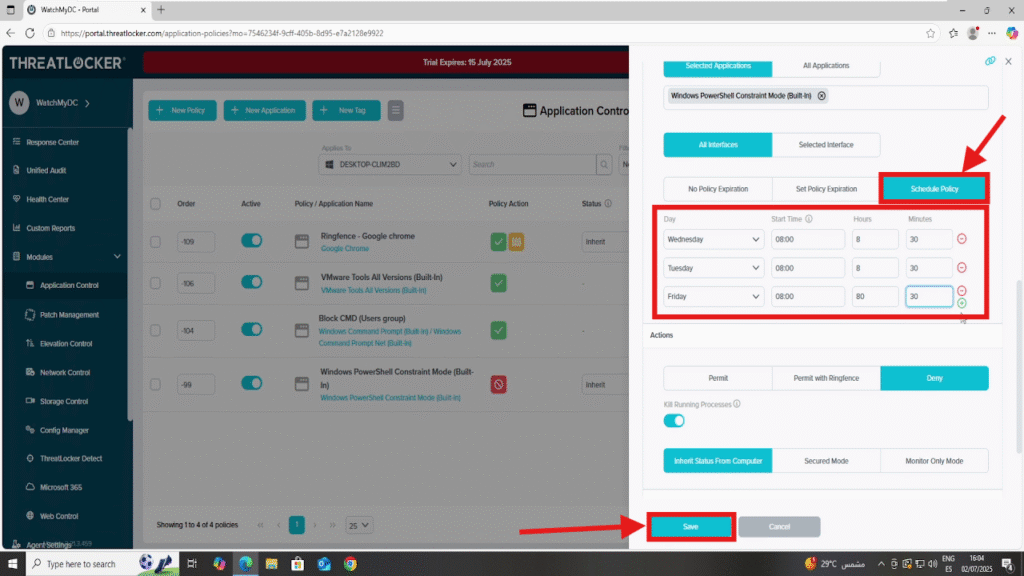Click the Cancel button
The height and width of the screenshot is (576, 1024).
coord(779,526)
